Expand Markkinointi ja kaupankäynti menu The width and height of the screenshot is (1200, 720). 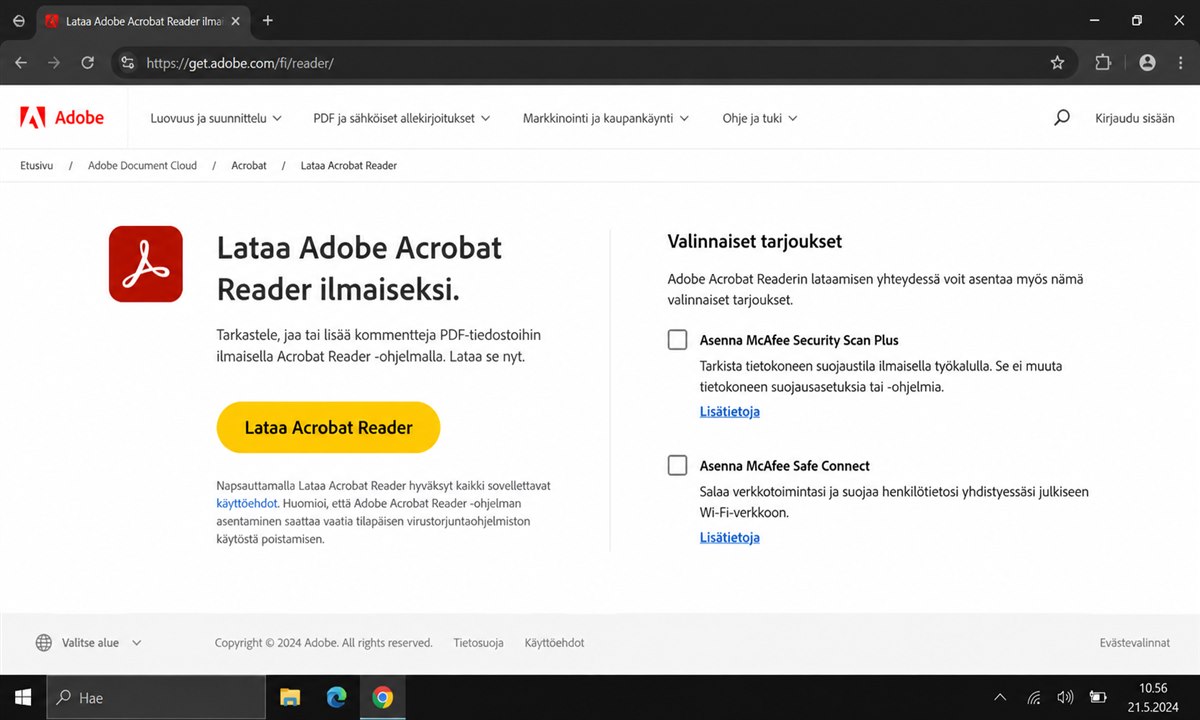point(606,118)
